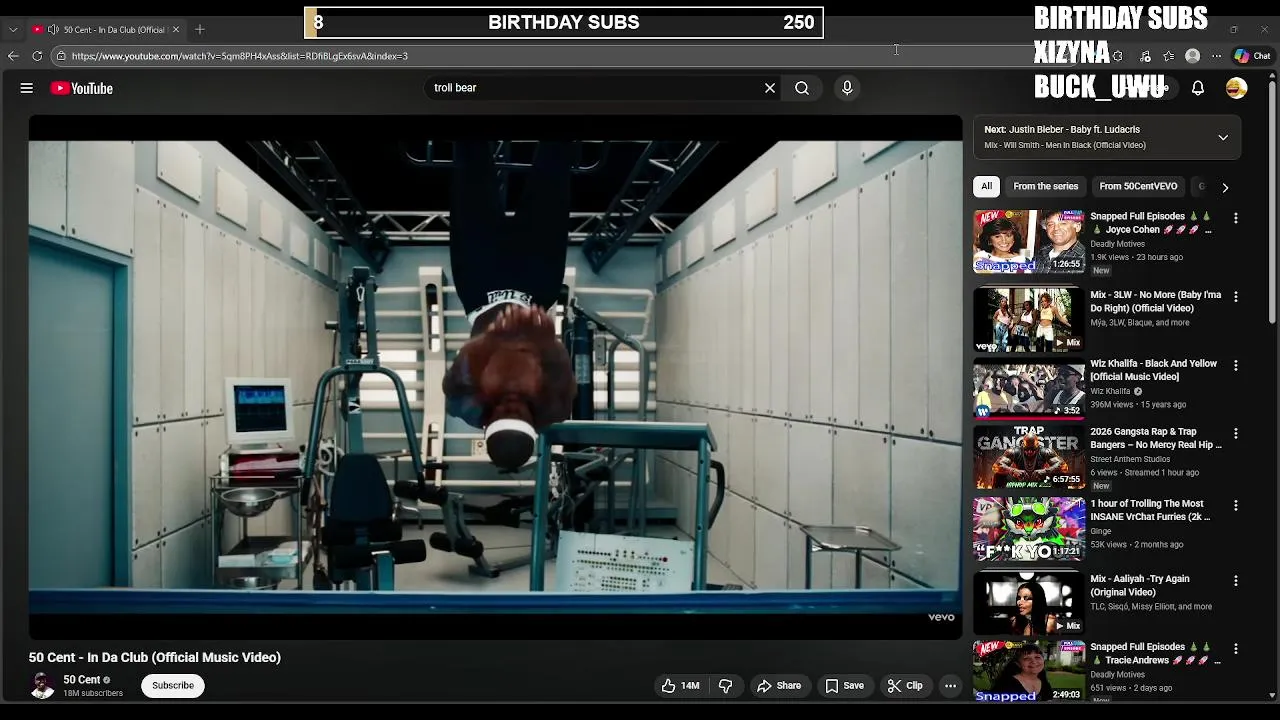The height and width of the screenshot is (720, 1280).
Task: Select the All filter chip
Action: pos(986,186)
